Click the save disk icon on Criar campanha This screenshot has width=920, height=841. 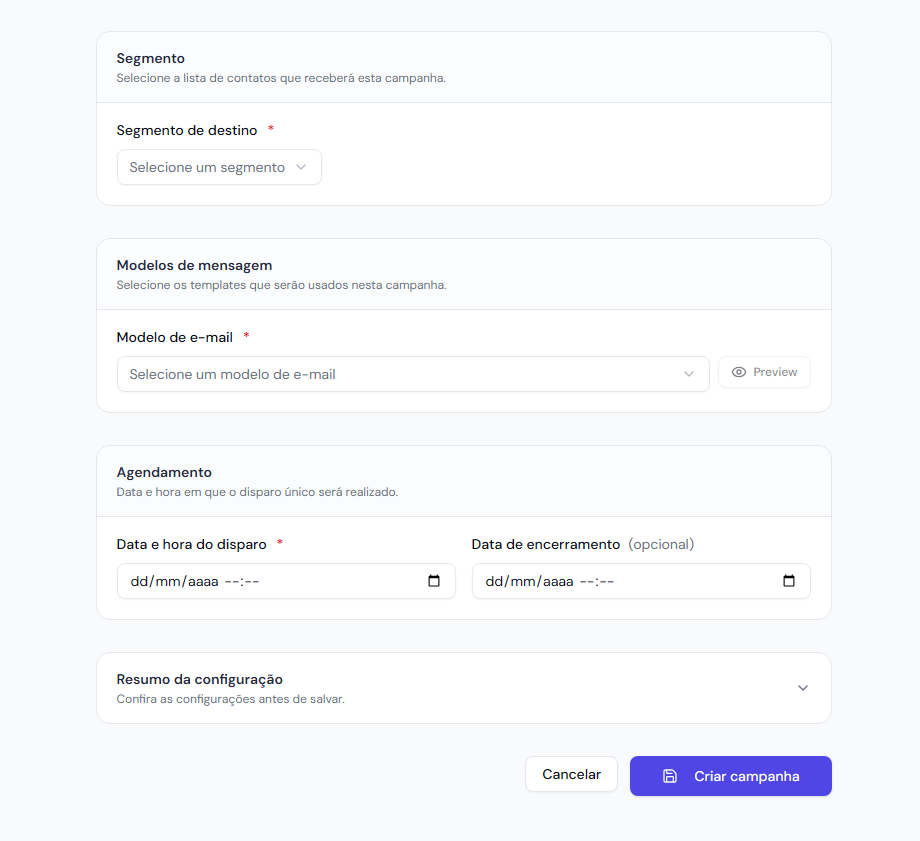coord(670,776)
